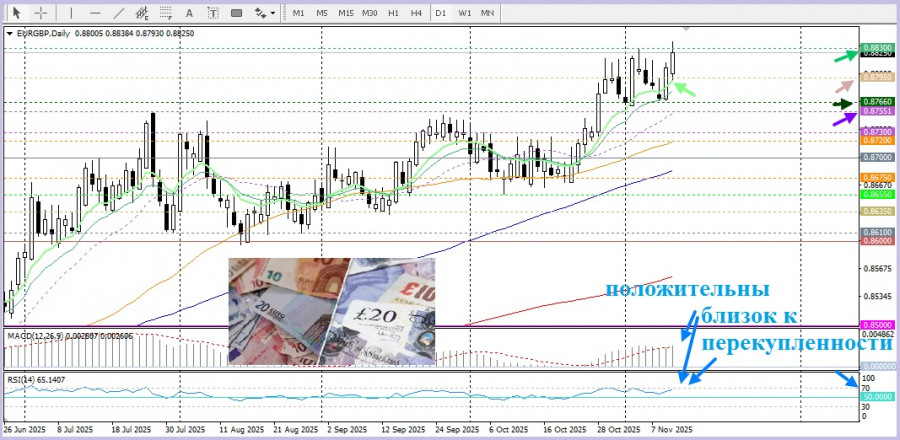The height and width of the screenshot is (440, 900).
Task: Click the text label 'T' tool
Action: pos(213,13)
